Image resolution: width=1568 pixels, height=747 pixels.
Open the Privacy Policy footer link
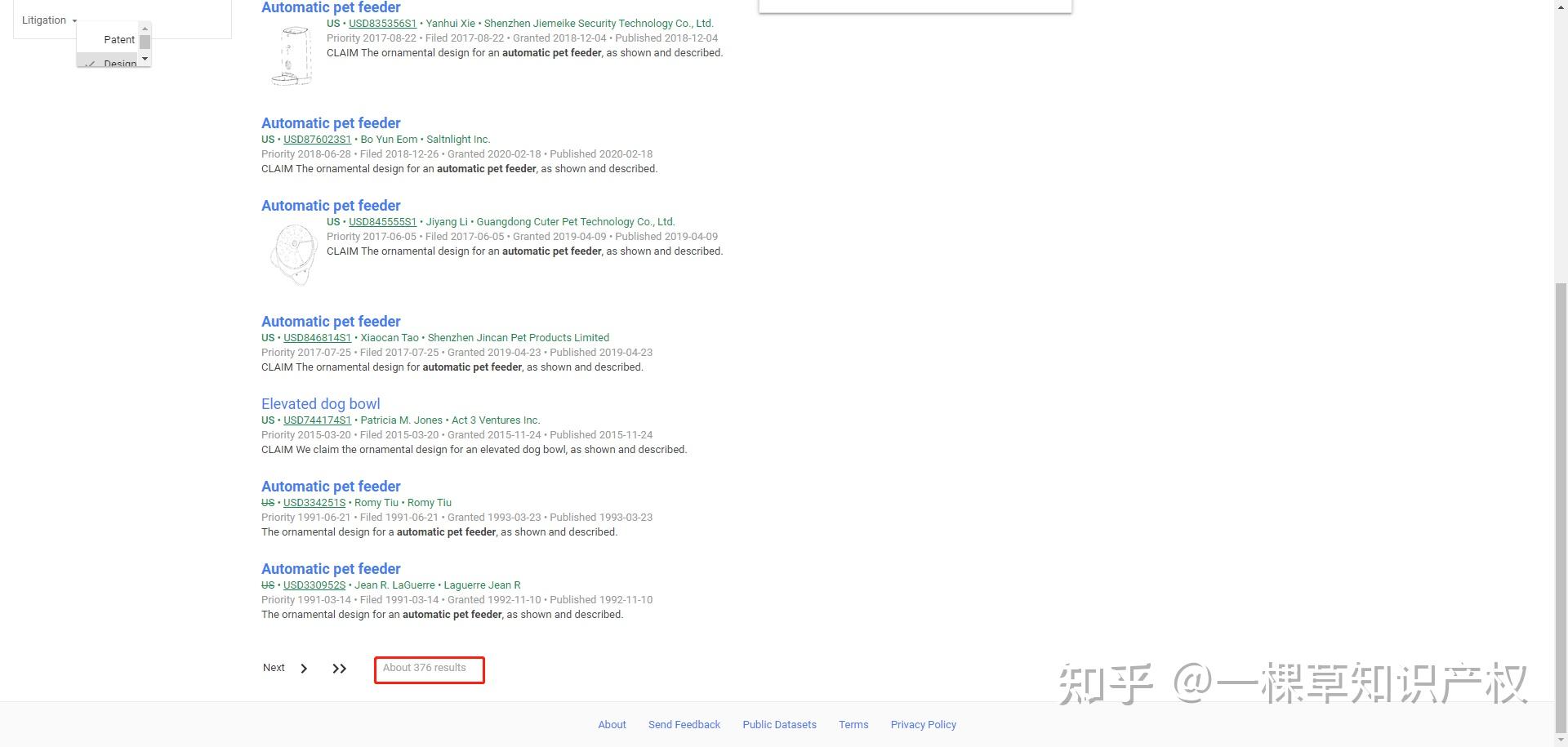pyautogui.click(x=923, y=725)
